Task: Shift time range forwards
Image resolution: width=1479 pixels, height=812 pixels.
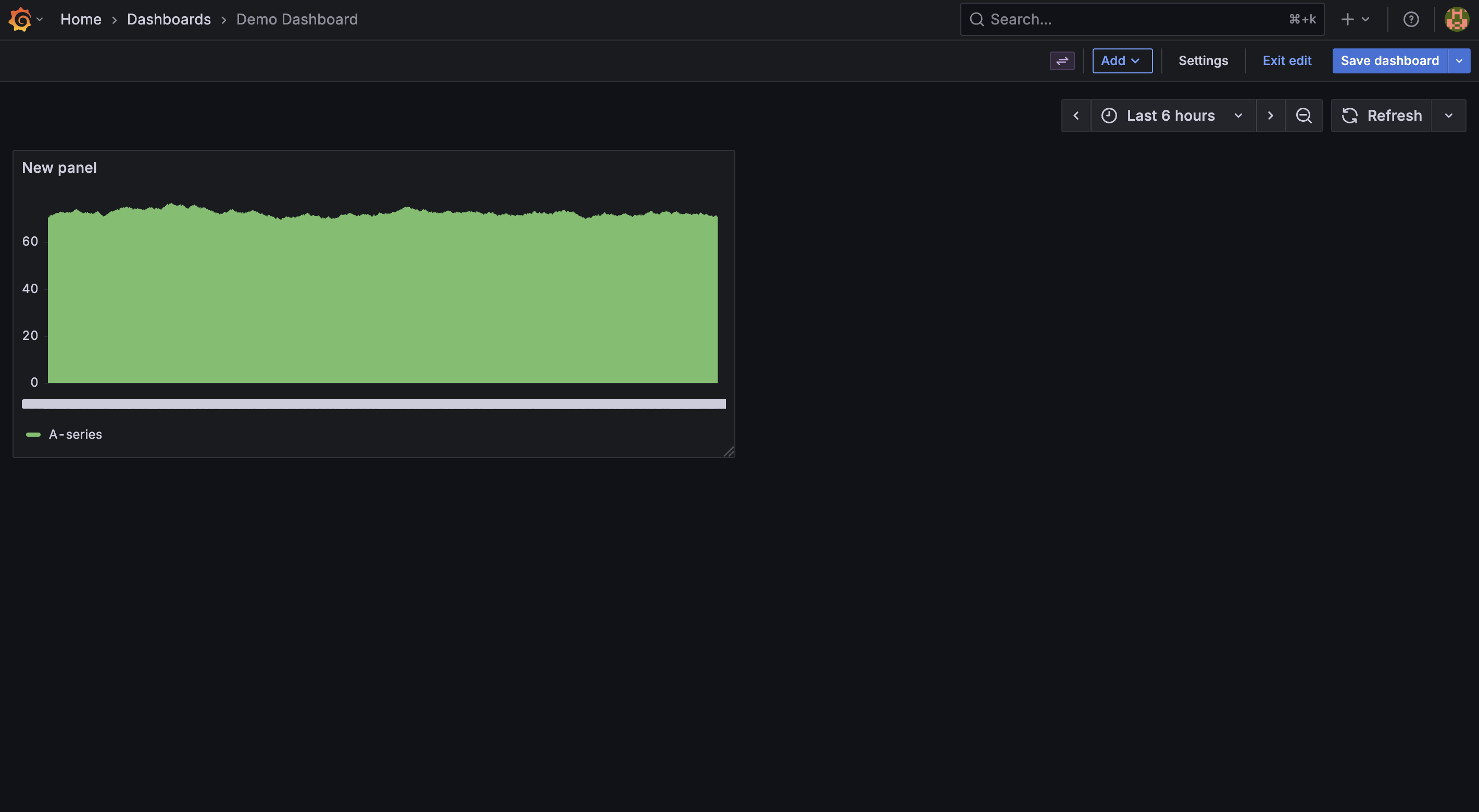Action: coord(1271,116)
